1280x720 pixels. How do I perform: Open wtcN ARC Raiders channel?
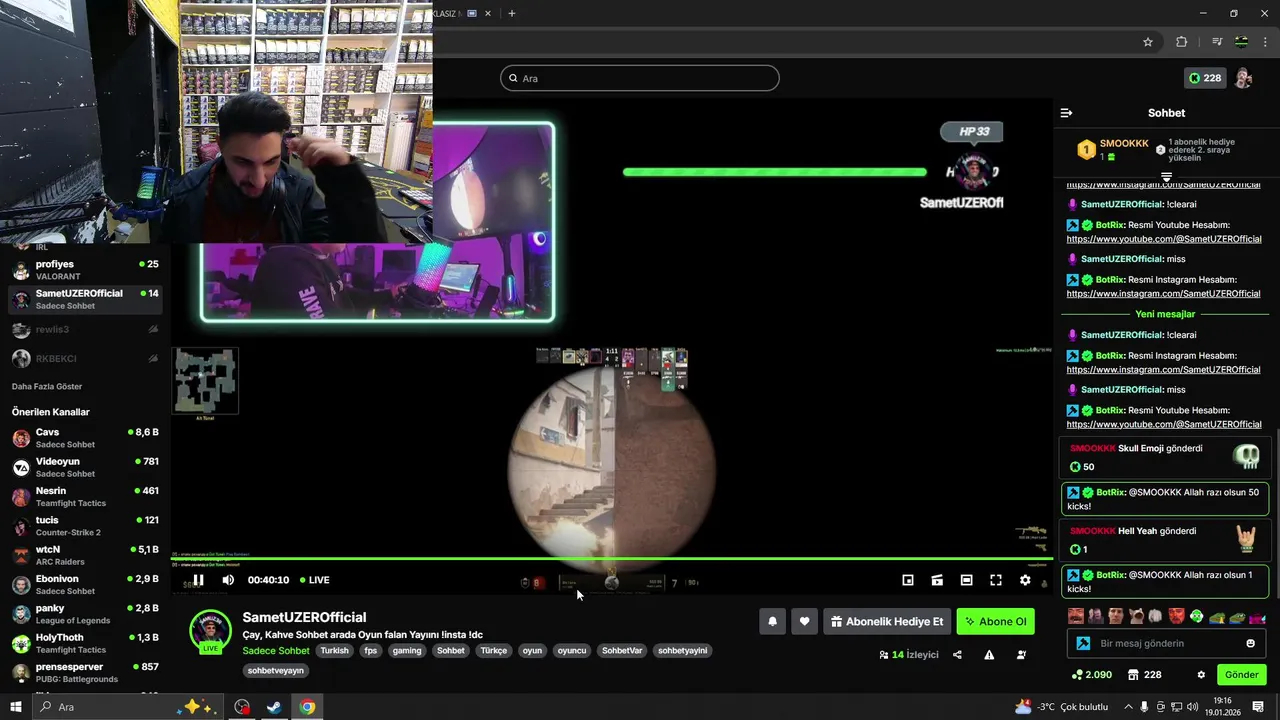(x=85, y=555)
